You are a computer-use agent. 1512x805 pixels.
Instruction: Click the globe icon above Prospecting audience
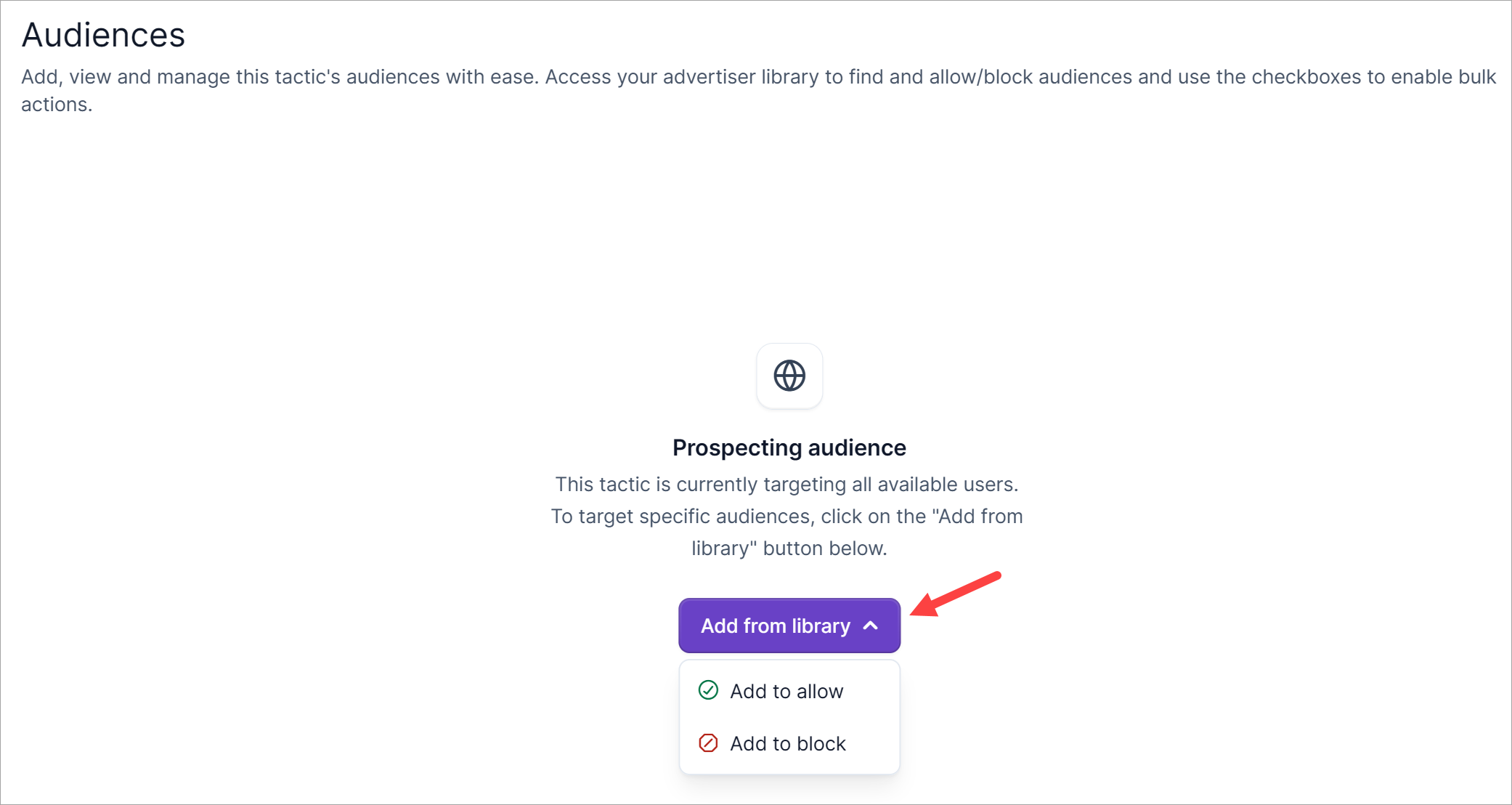(x=789, y=376)
